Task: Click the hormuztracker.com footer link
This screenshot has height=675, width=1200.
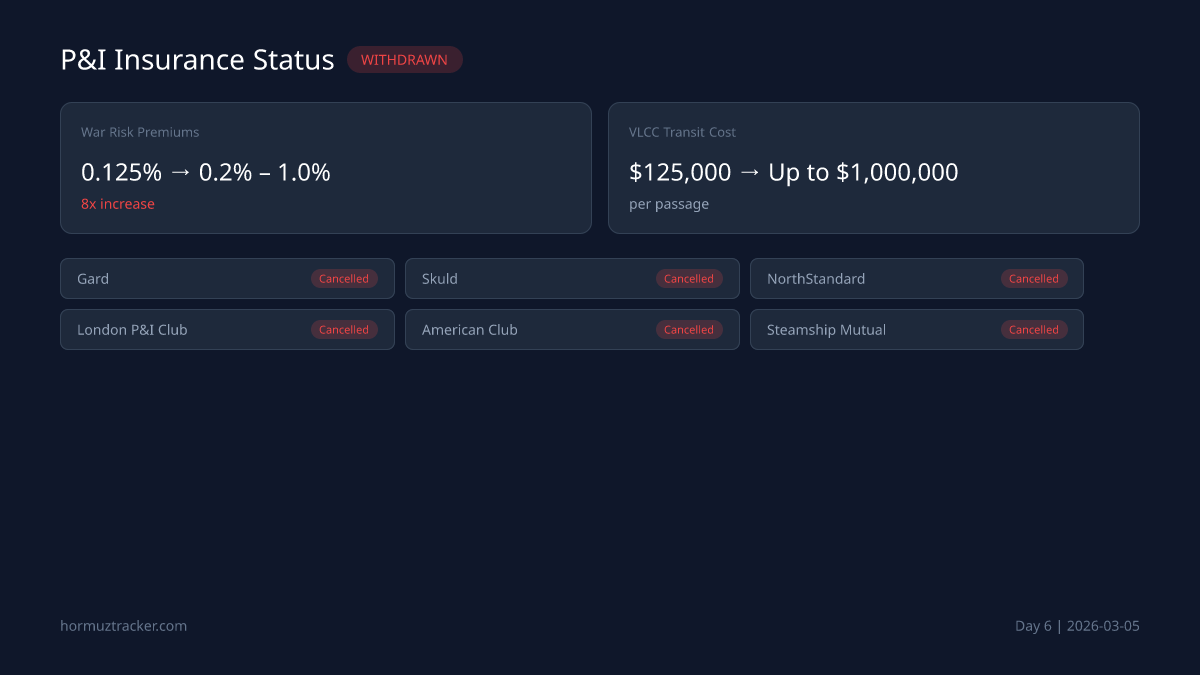Action: tap(123, 625)
